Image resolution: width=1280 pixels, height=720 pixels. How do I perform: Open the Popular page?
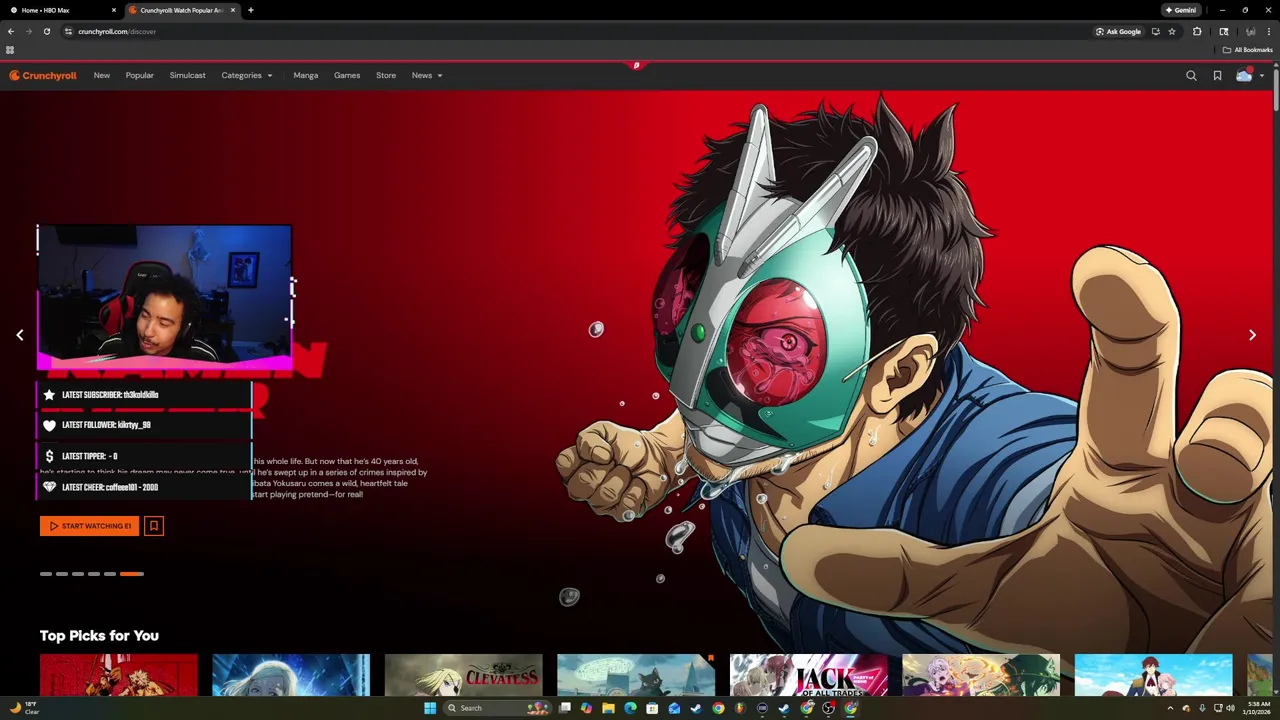pyautogui.click(x=140, y=75)
